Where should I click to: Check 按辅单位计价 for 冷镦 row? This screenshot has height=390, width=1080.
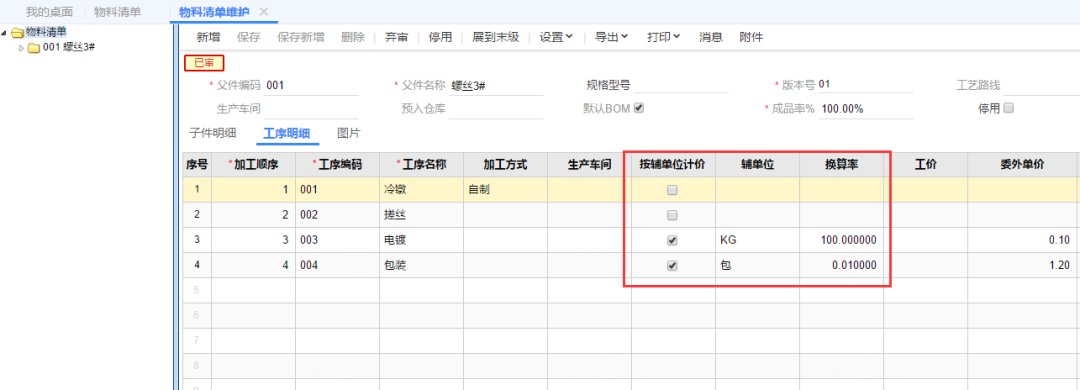point(673,190)
